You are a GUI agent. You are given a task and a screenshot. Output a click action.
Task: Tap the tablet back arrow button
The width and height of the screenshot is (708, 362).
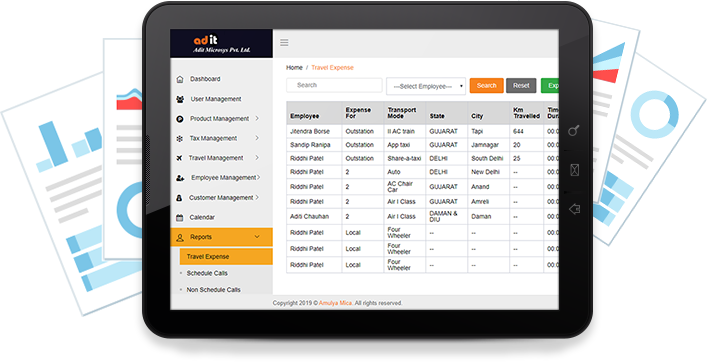click(574, 209)
